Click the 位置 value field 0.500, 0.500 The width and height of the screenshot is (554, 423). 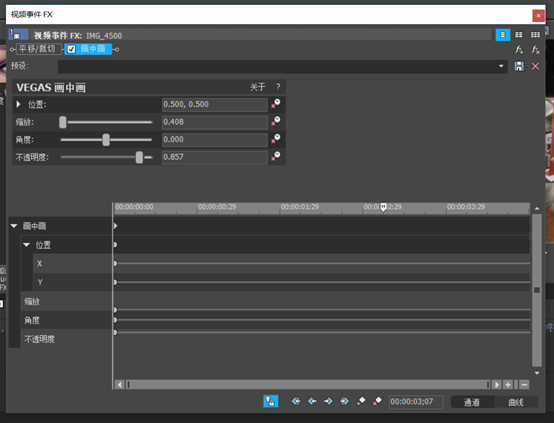pyautogui.click(x=214, y=105)
